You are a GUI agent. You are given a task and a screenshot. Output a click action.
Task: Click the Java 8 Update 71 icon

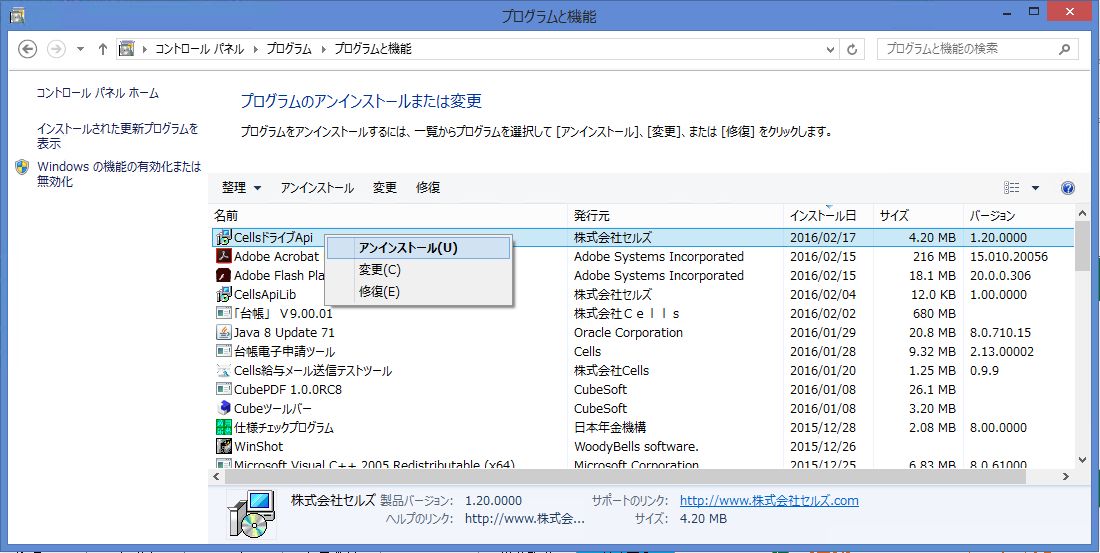(224, 332)
